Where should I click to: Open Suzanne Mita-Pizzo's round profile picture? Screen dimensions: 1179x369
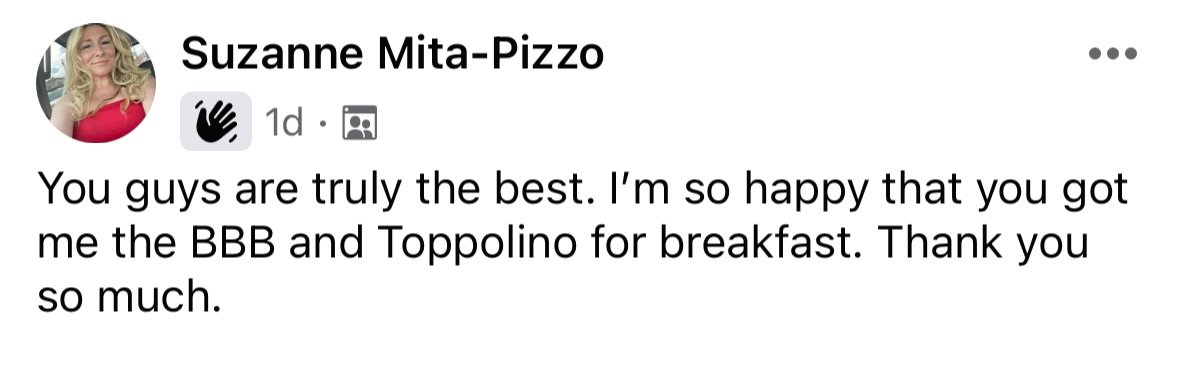(95, 82)
